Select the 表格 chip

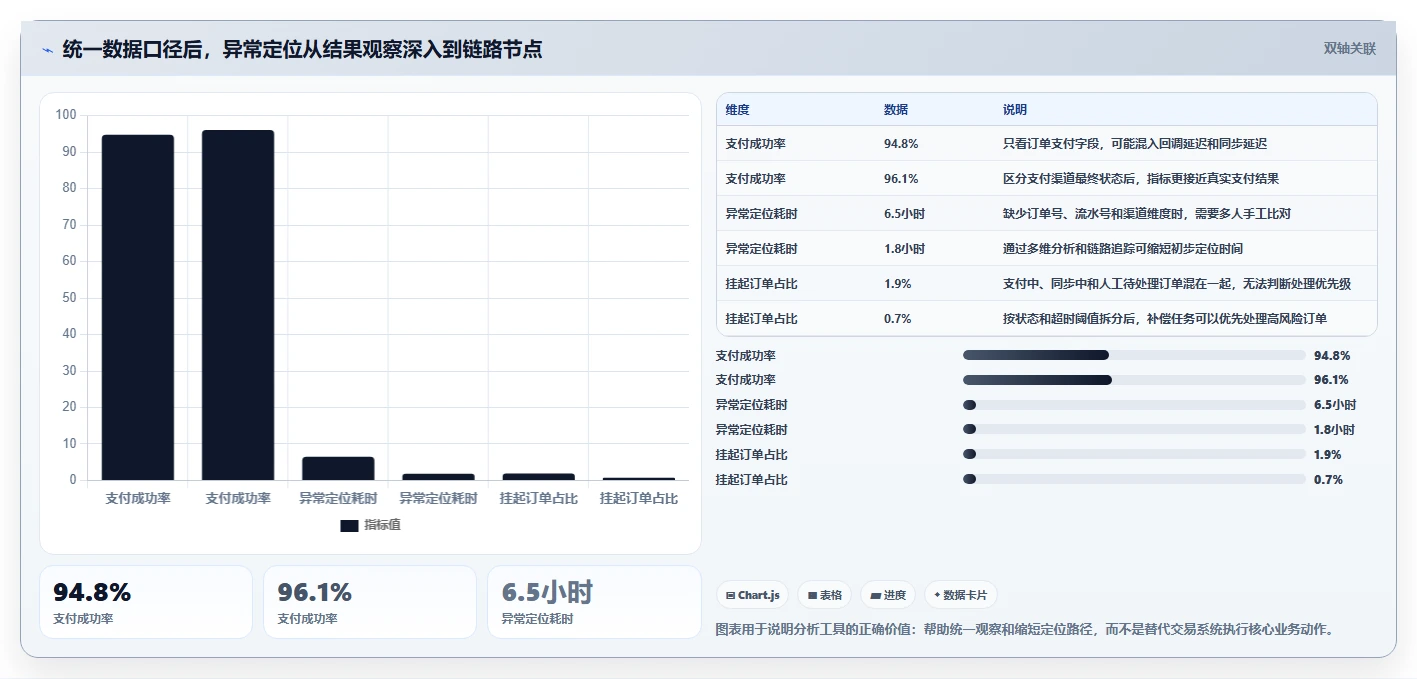(x=824, y=595)
